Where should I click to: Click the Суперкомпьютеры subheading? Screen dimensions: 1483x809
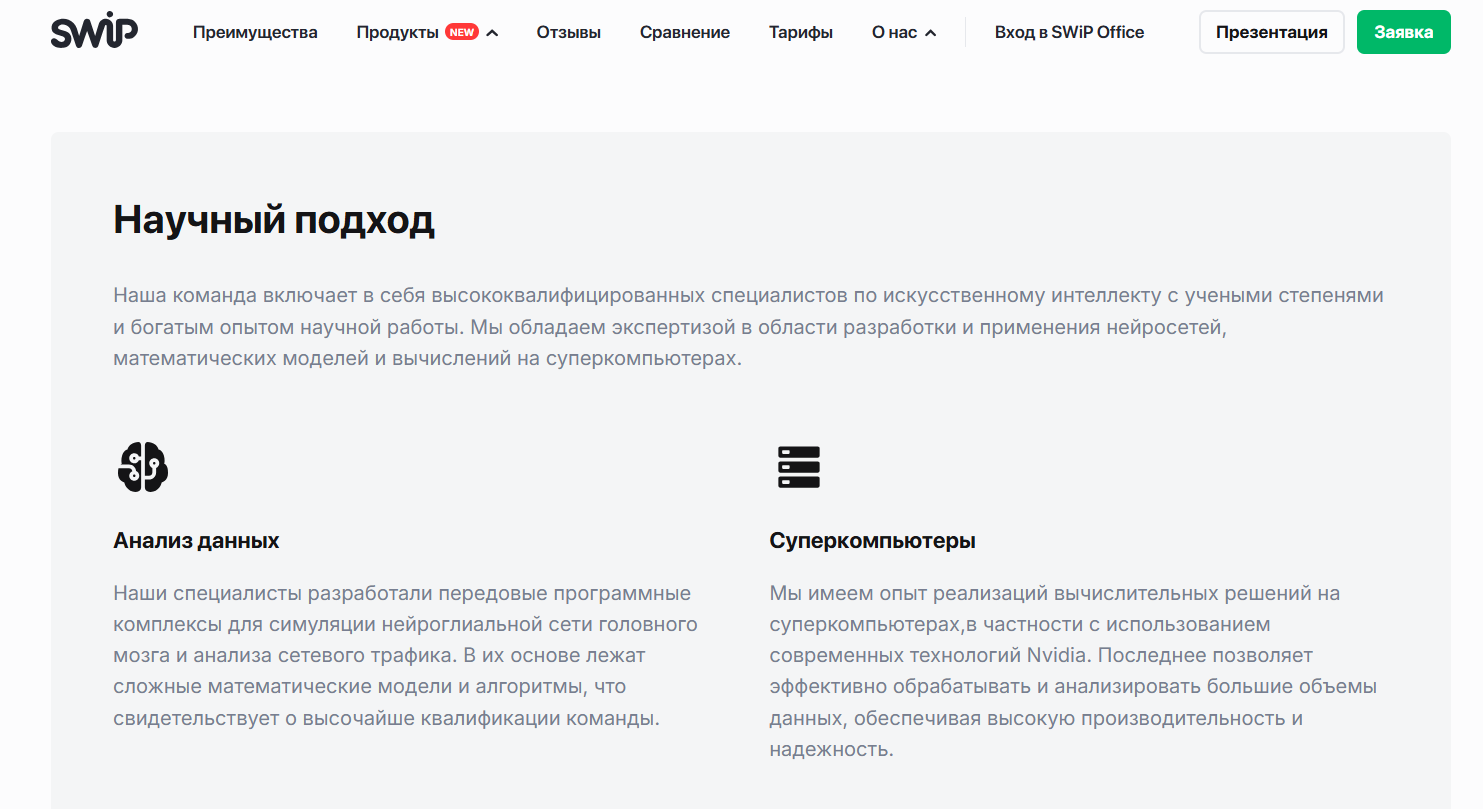coord(872,541)
